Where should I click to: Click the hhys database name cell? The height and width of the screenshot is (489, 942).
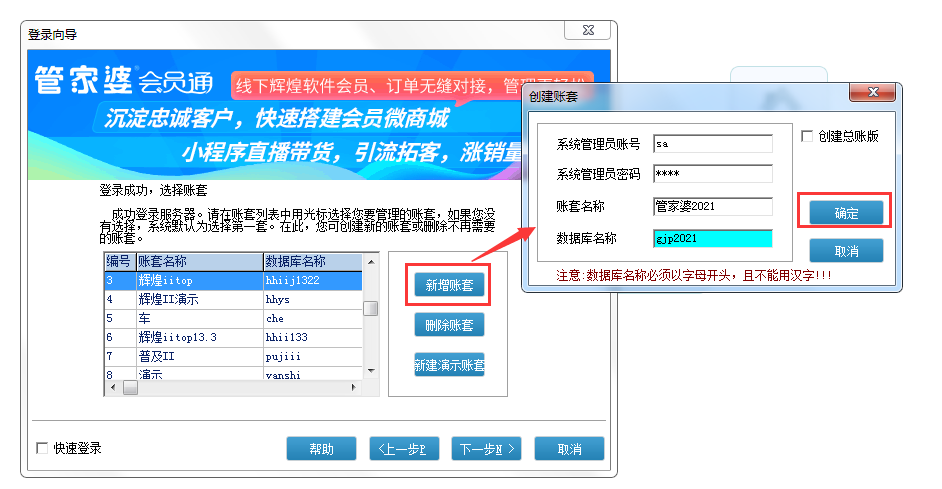tap(313, 299)
